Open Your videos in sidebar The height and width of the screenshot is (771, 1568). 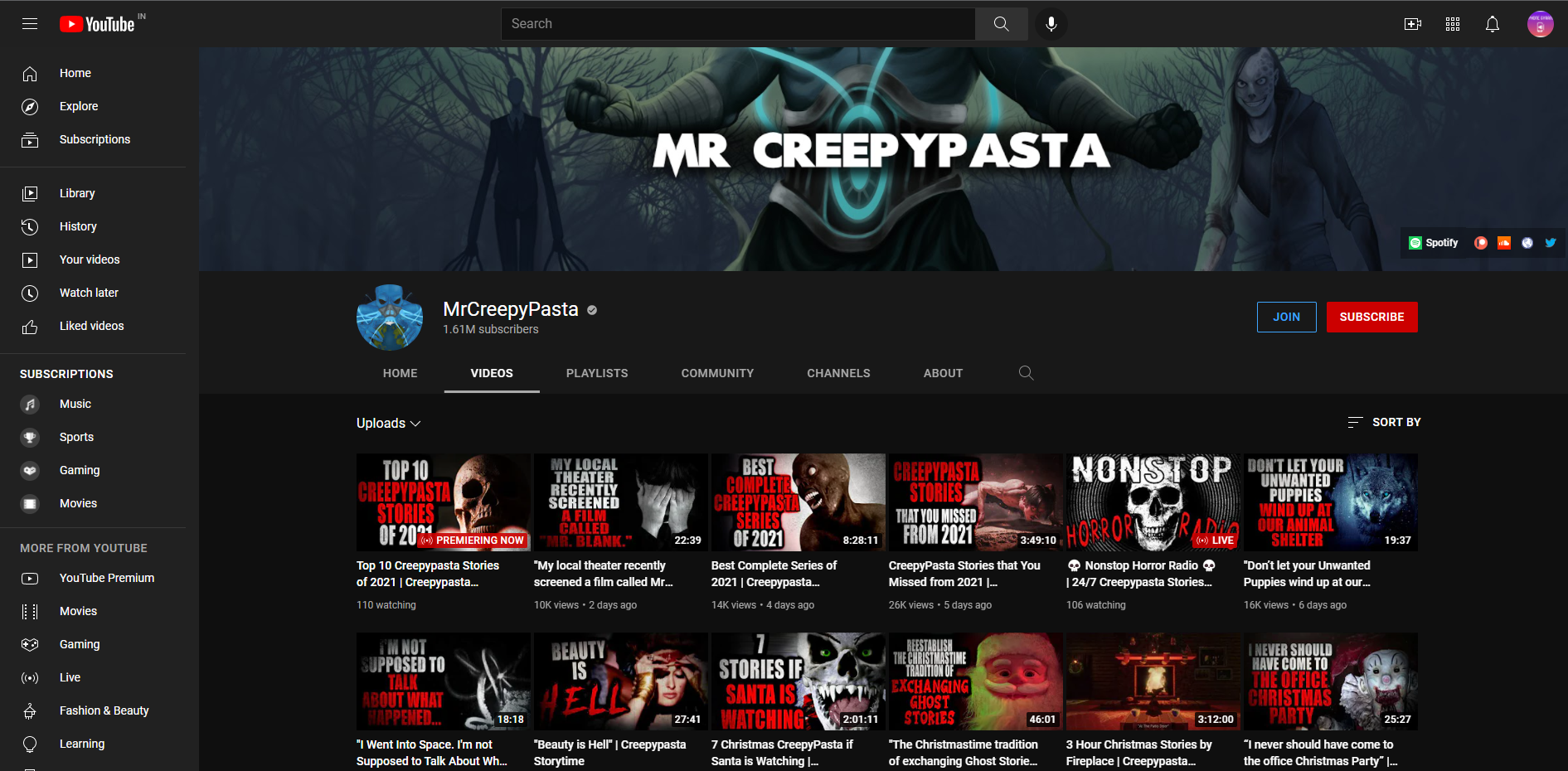click(93, 259)
